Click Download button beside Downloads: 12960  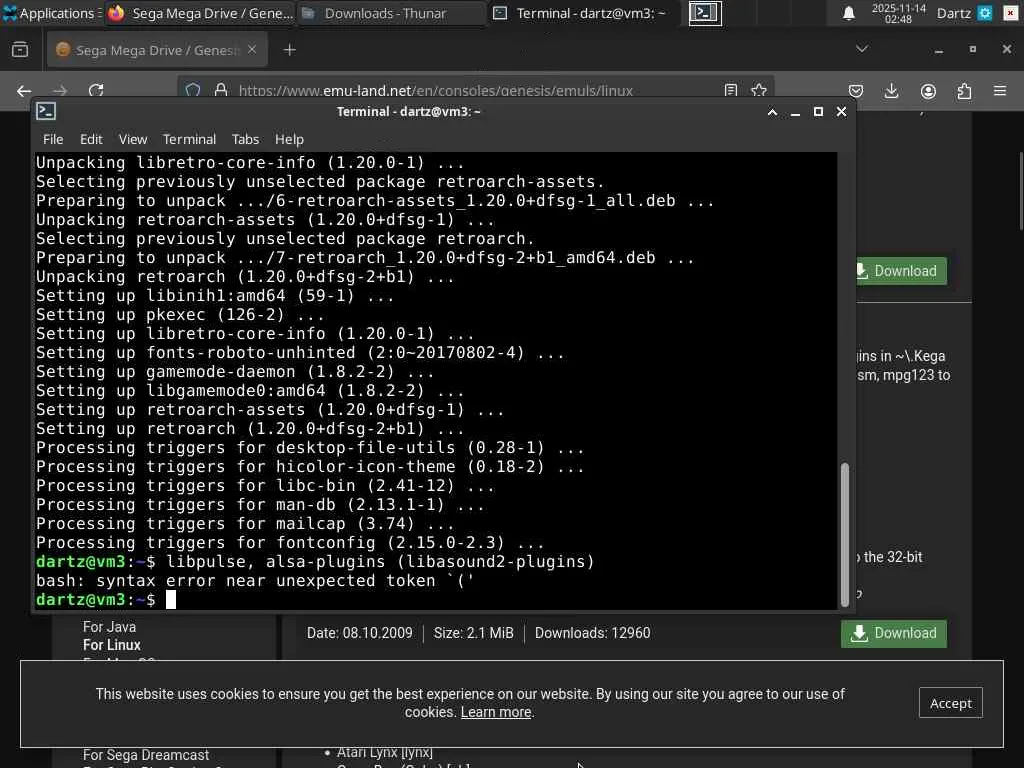(x=893, y=633)
